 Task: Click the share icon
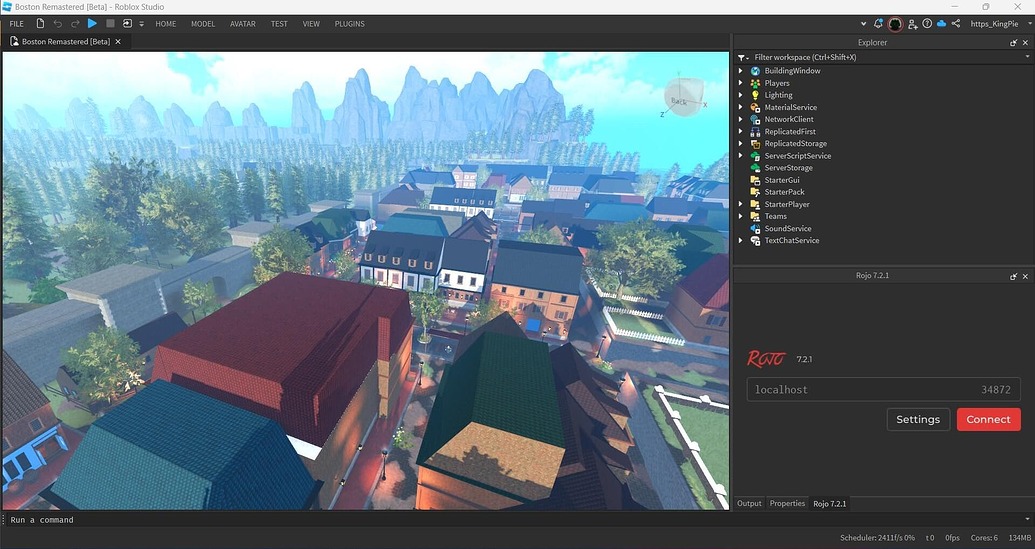click(956, 24)
